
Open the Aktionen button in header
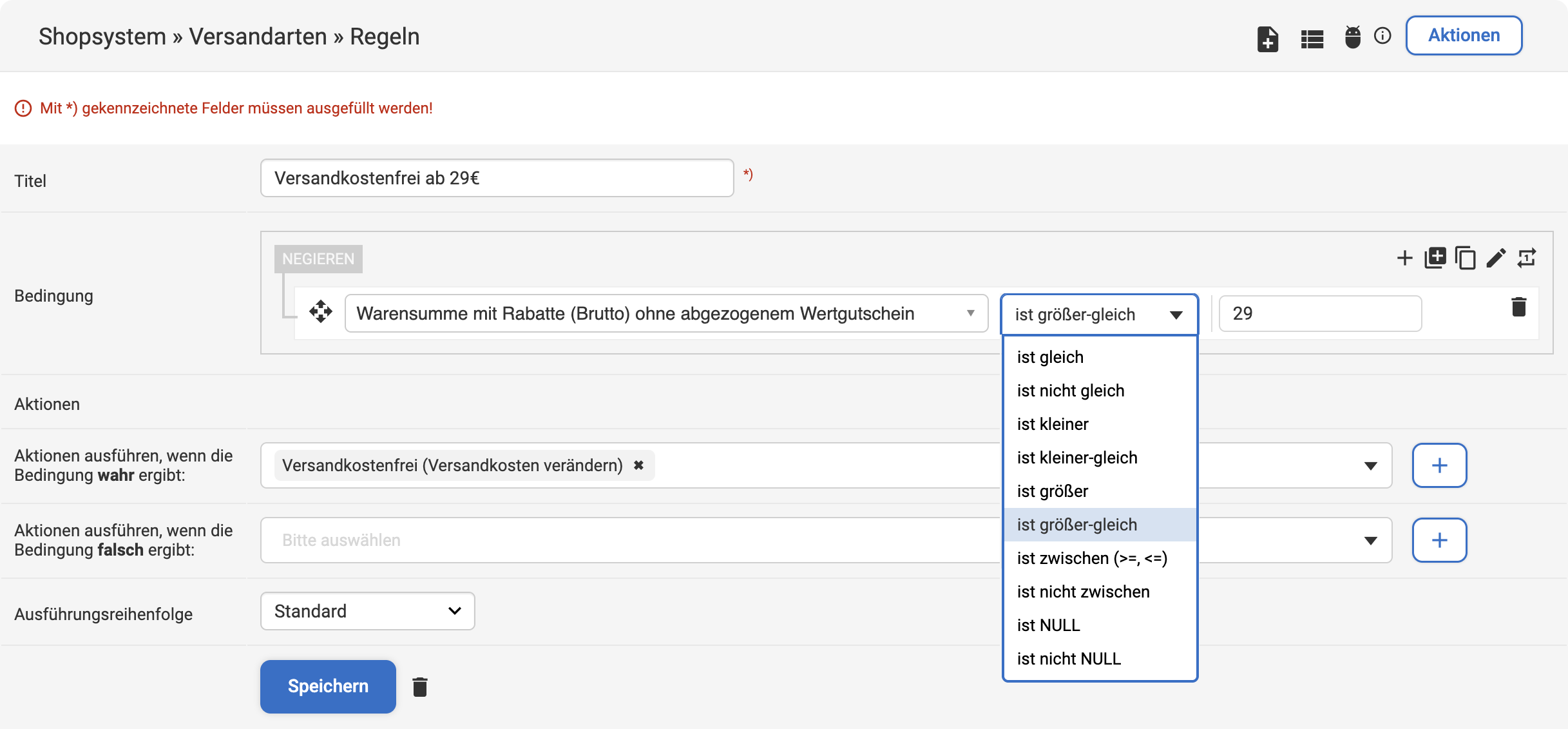[1464, 35]
